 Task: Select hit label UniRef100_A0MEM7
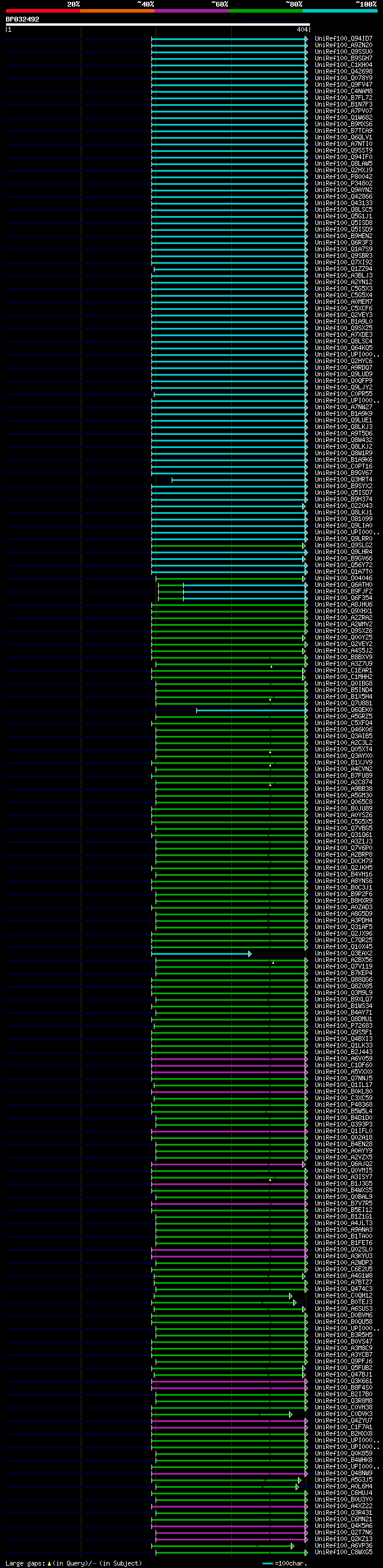tap(344, 302)
